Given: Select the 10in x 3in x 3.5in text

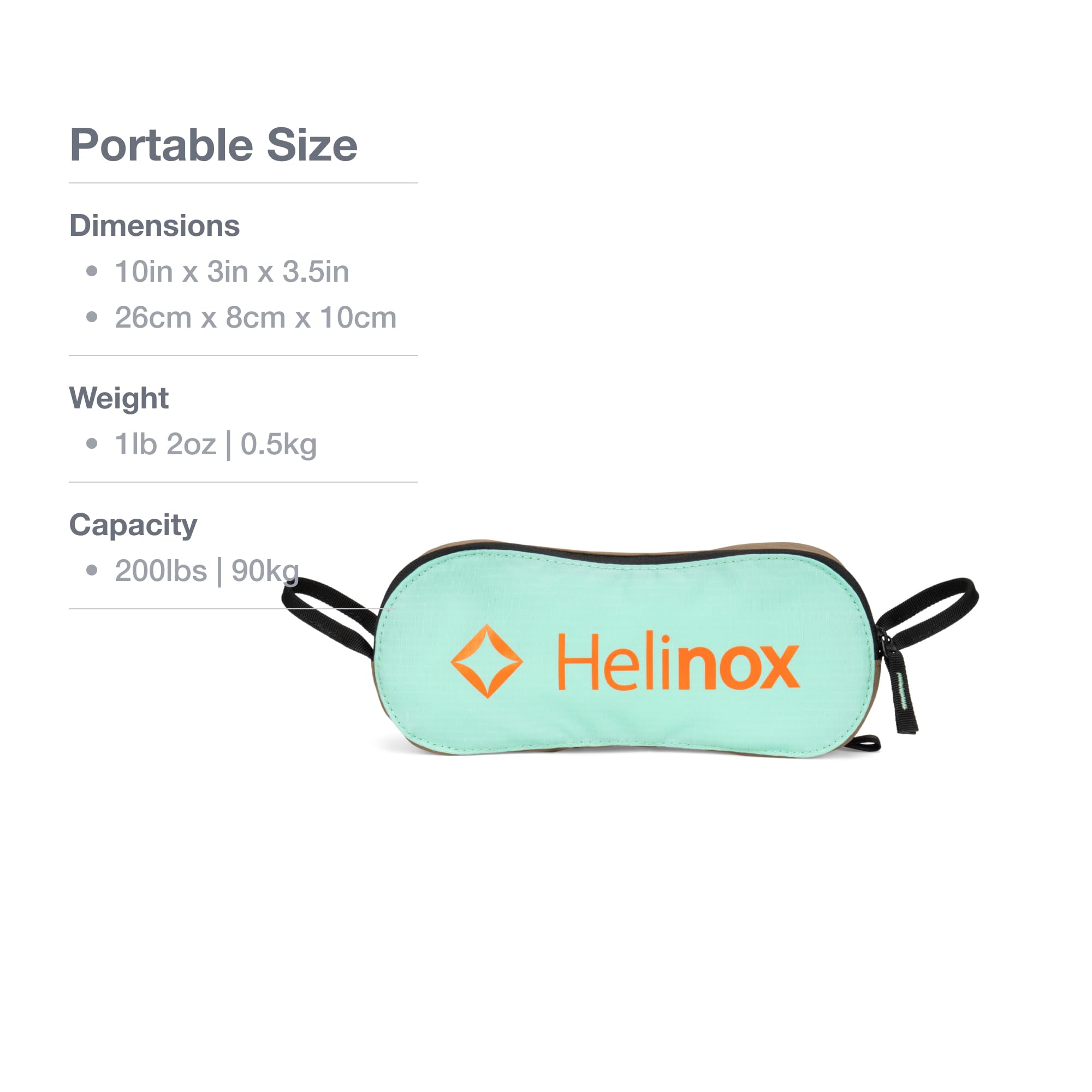Looking at the screenshot, I should click(x=232, y=272).
